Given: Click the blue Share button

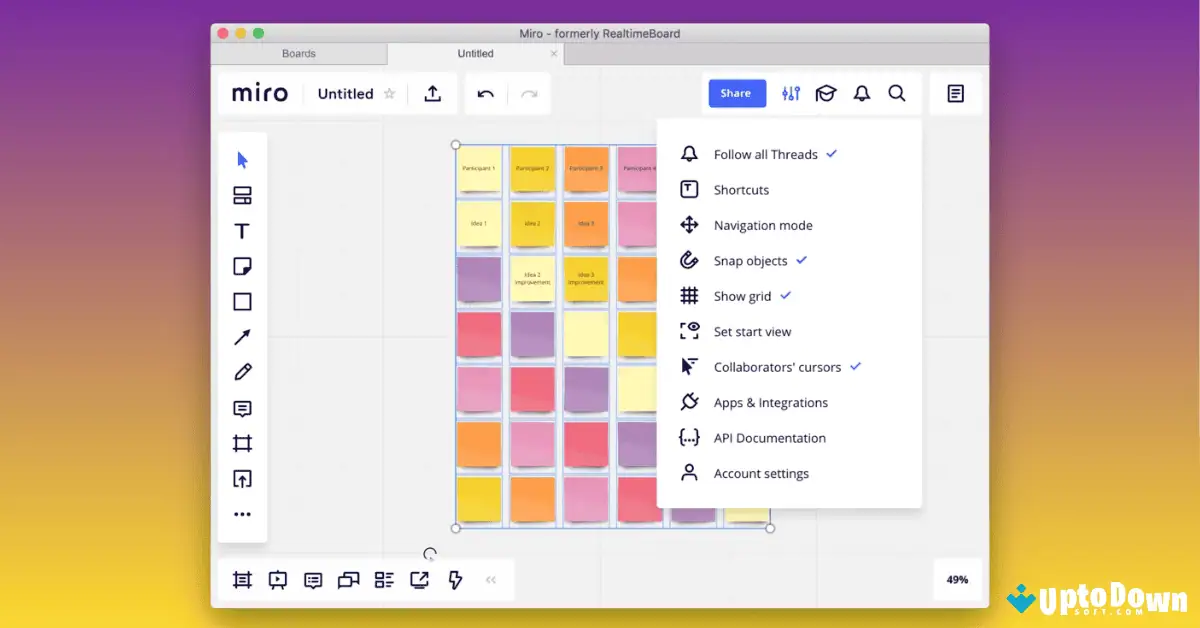Looking at the screenshot, I should pyautogui.click(x=737, y=93).
